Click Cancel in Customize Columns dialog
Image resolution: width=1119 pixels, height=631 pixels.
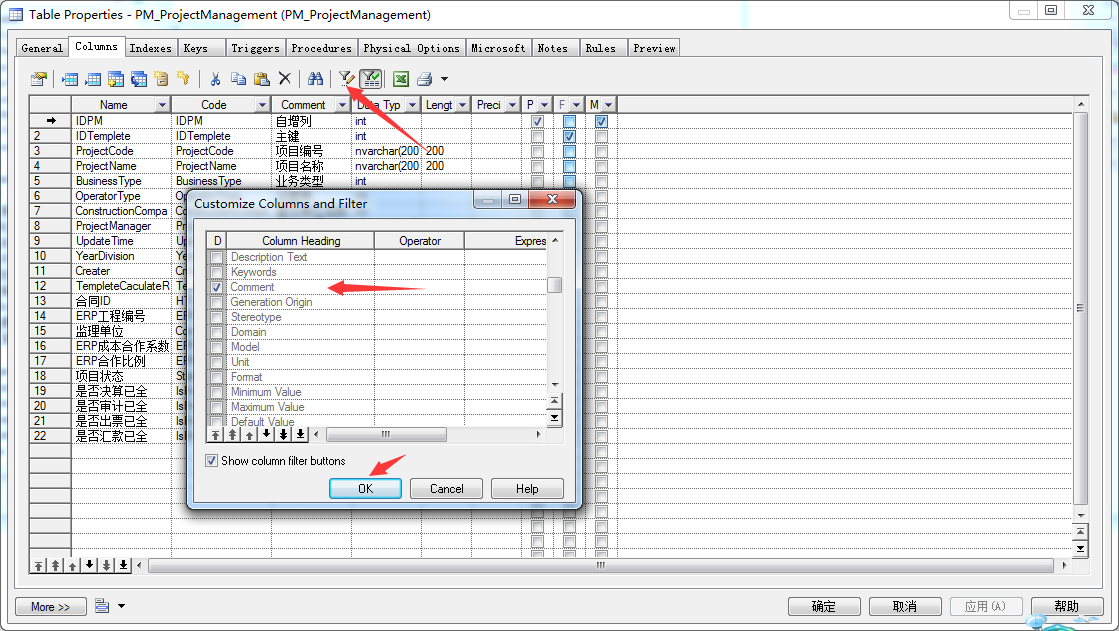pyautogui.click(x=447, y=488)
